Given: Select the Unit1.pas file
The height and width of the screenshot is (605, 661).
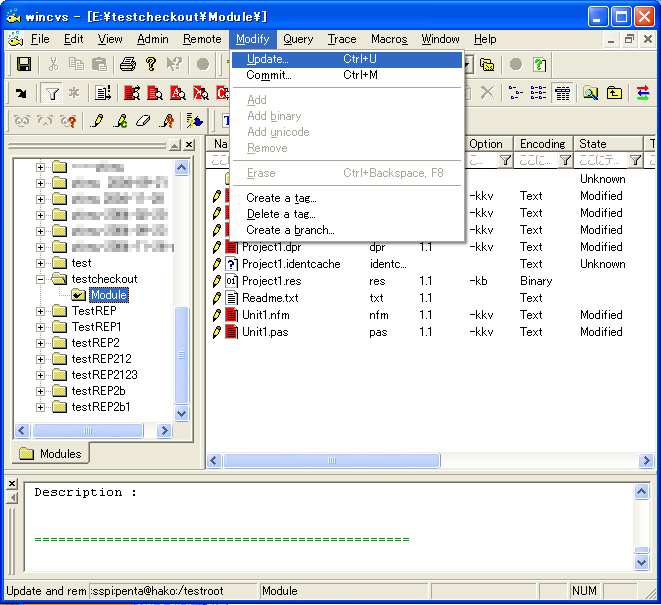Looking at the screenshot, I should [265, 332].
